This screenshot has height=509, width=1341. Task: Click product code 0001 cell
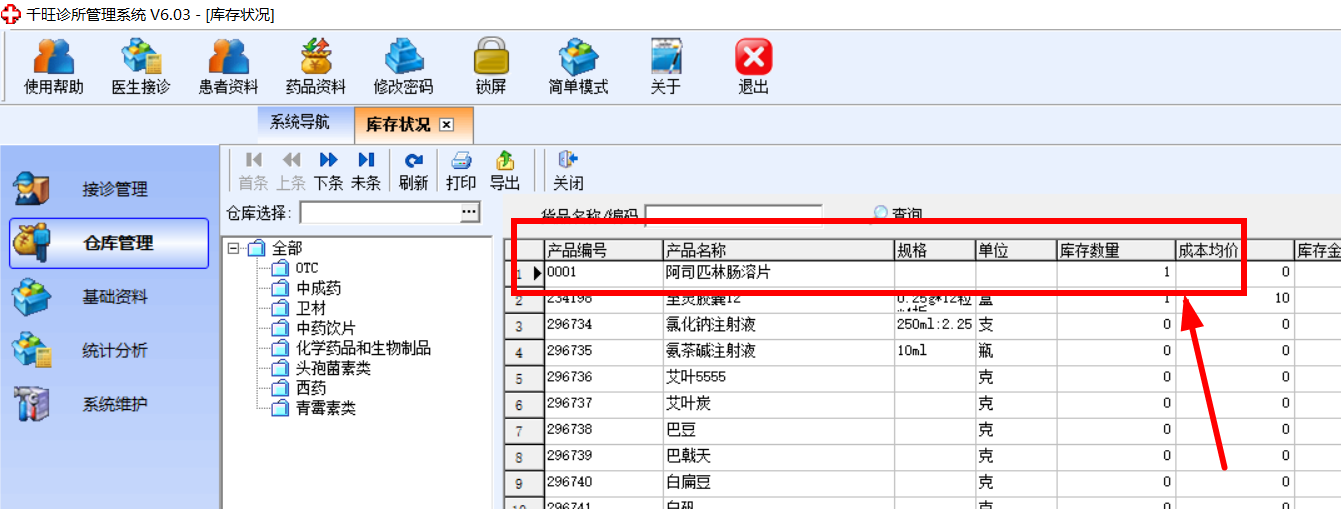pos(603,272)
